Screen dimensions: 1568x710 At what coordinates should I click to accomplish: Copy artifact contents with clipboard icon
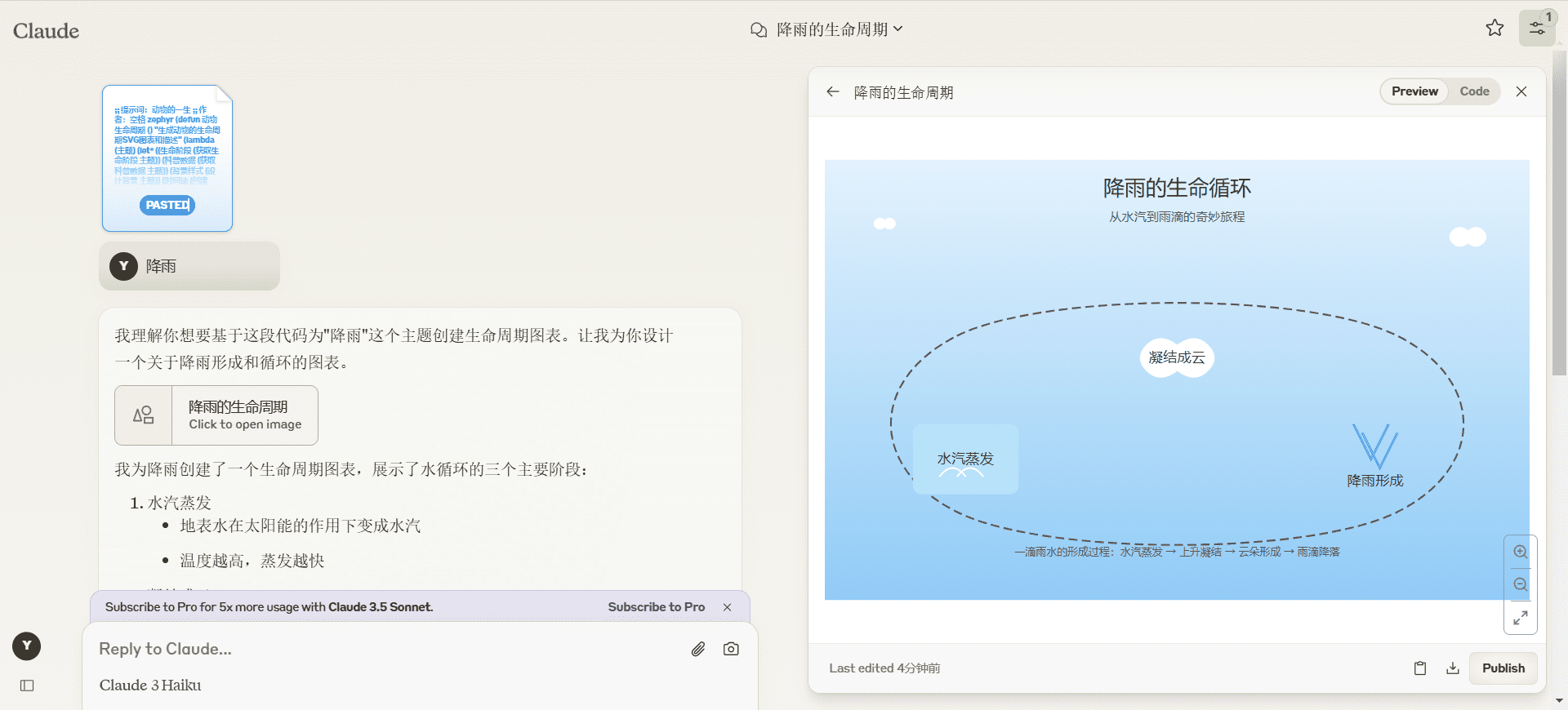pos(1420,668)
